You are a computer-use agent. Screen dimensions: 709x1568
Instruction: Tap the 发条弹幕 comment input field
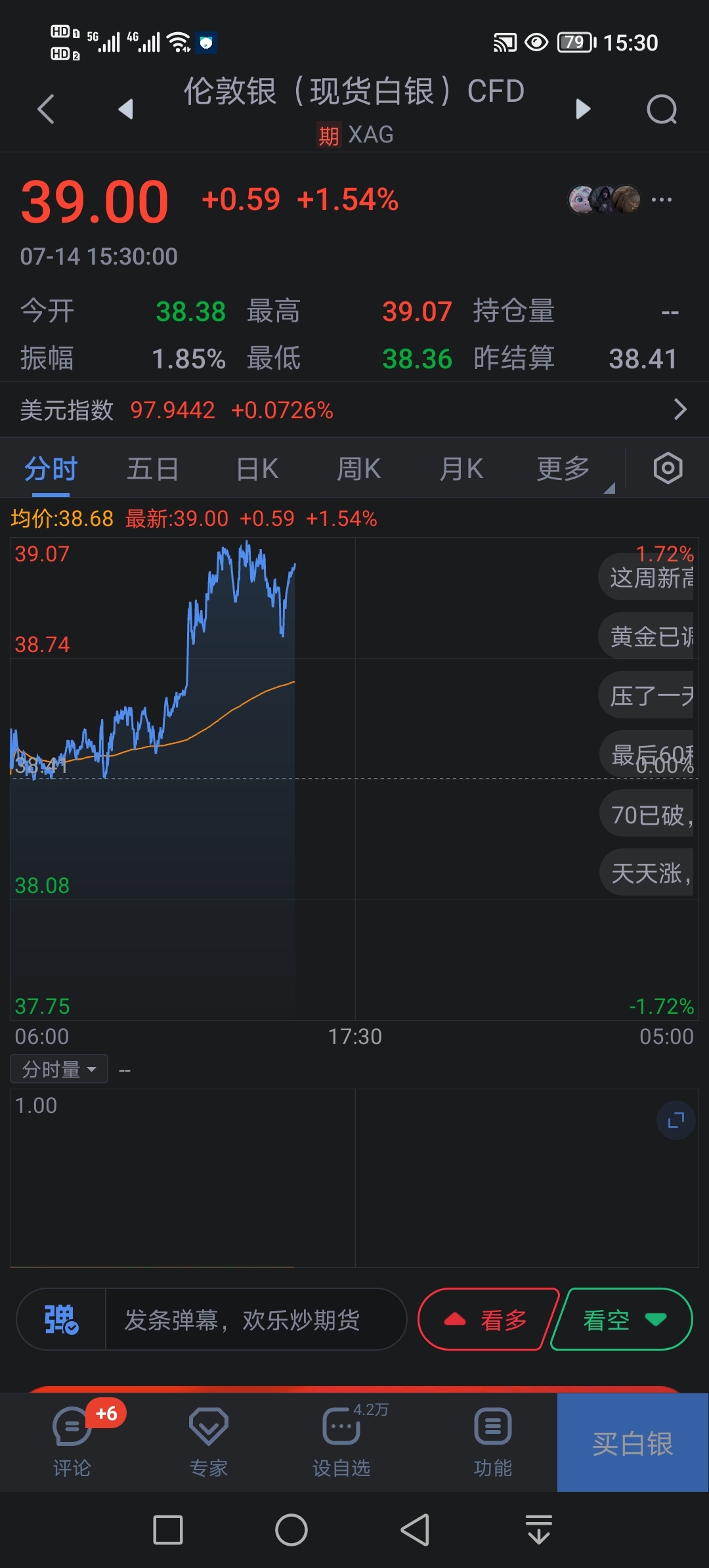255,1319
